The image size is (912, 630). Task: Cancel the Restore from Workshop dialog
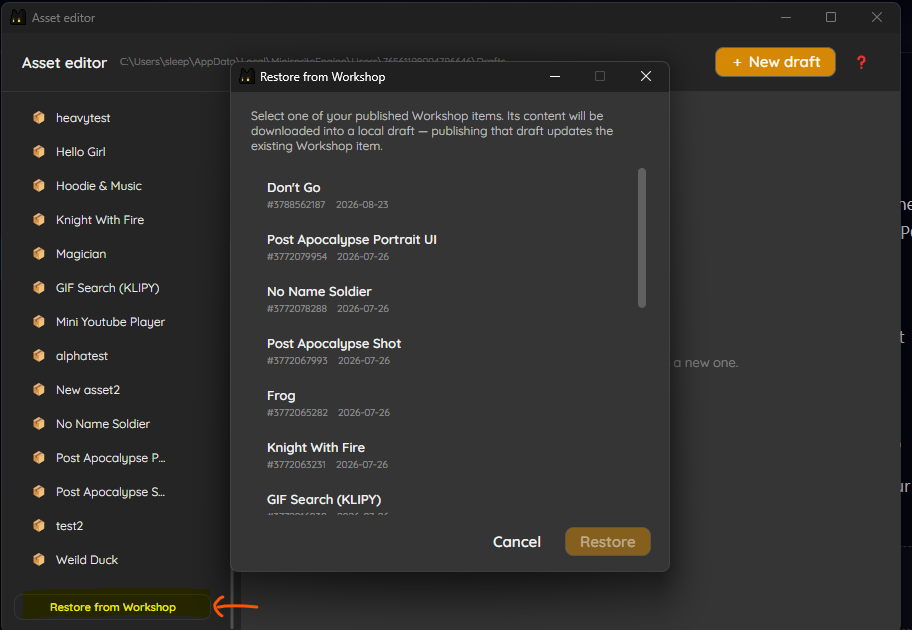517,542
